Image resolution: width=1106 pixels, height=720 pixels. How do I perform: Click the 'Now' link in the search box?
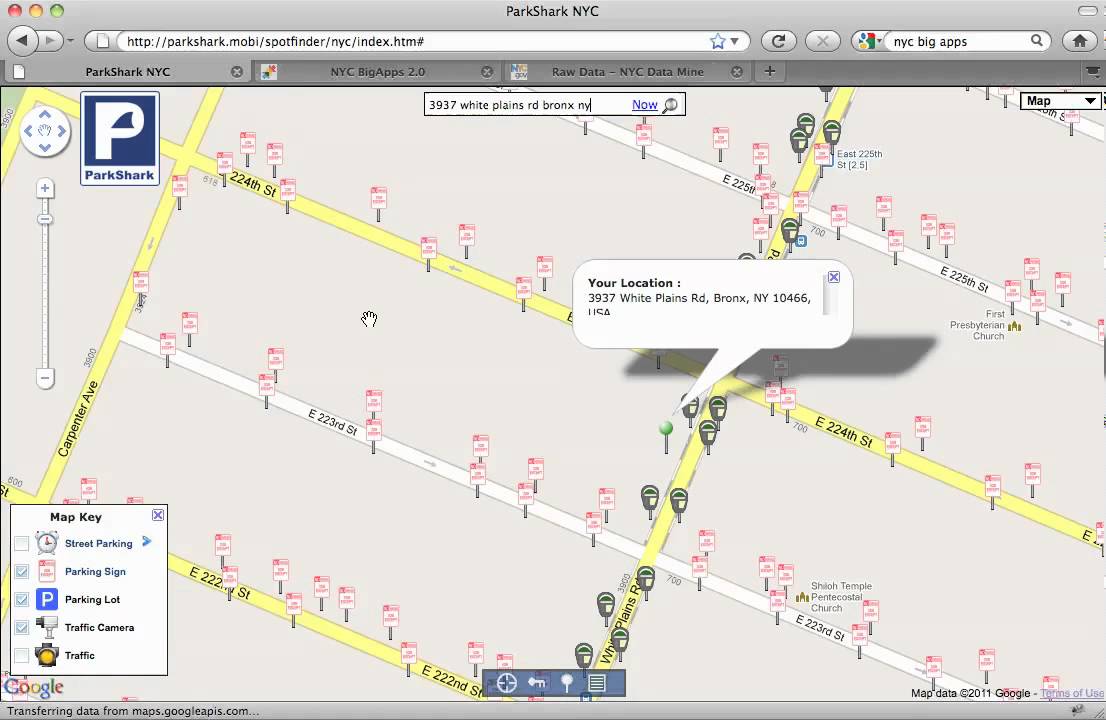pos(644,104)
